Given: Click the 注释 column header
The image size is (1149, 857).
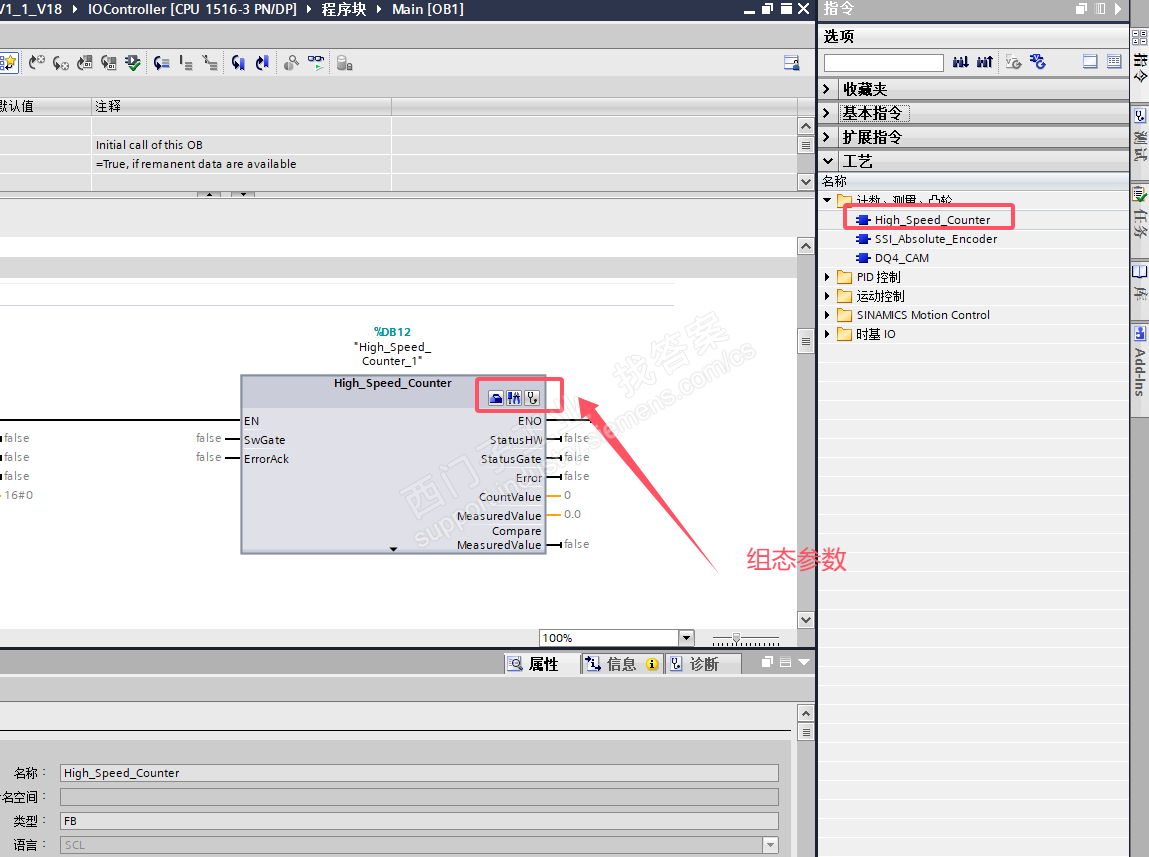Looking at the screenshot, I should [242, 106].
